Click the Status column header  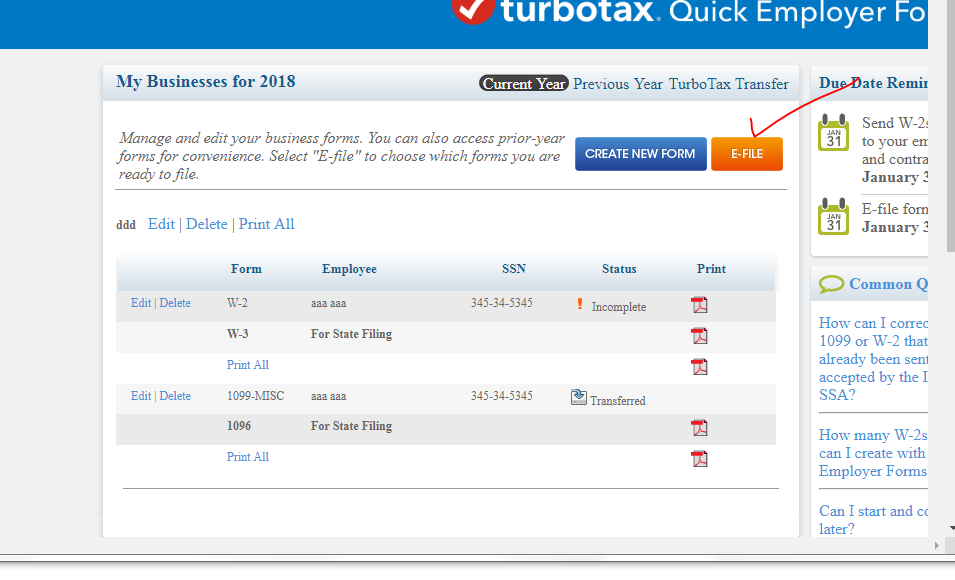pos(619,269)
